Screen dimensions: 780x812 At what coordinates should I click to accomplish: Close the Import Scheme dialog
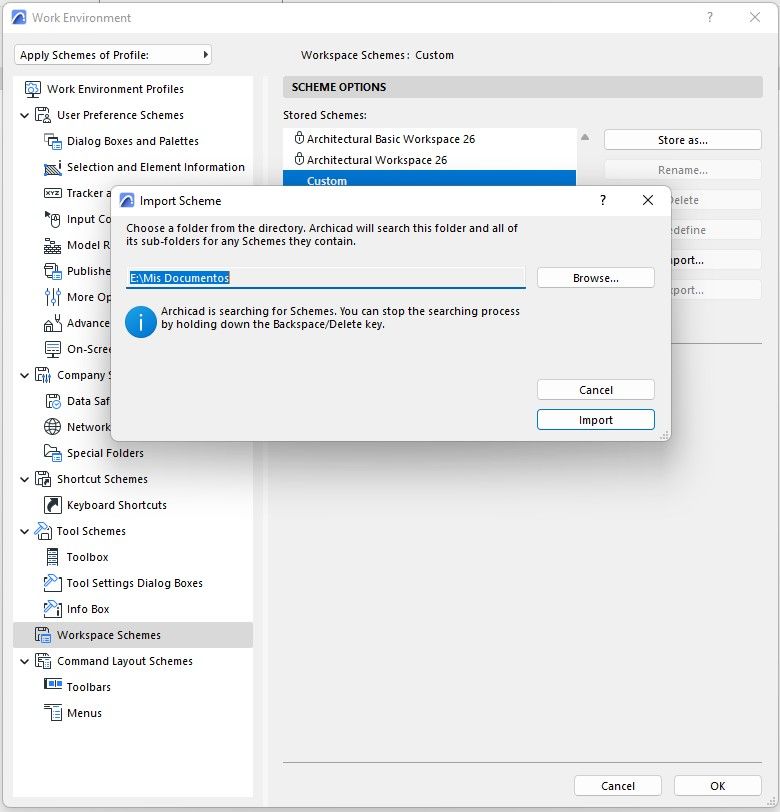pos(647,200)
